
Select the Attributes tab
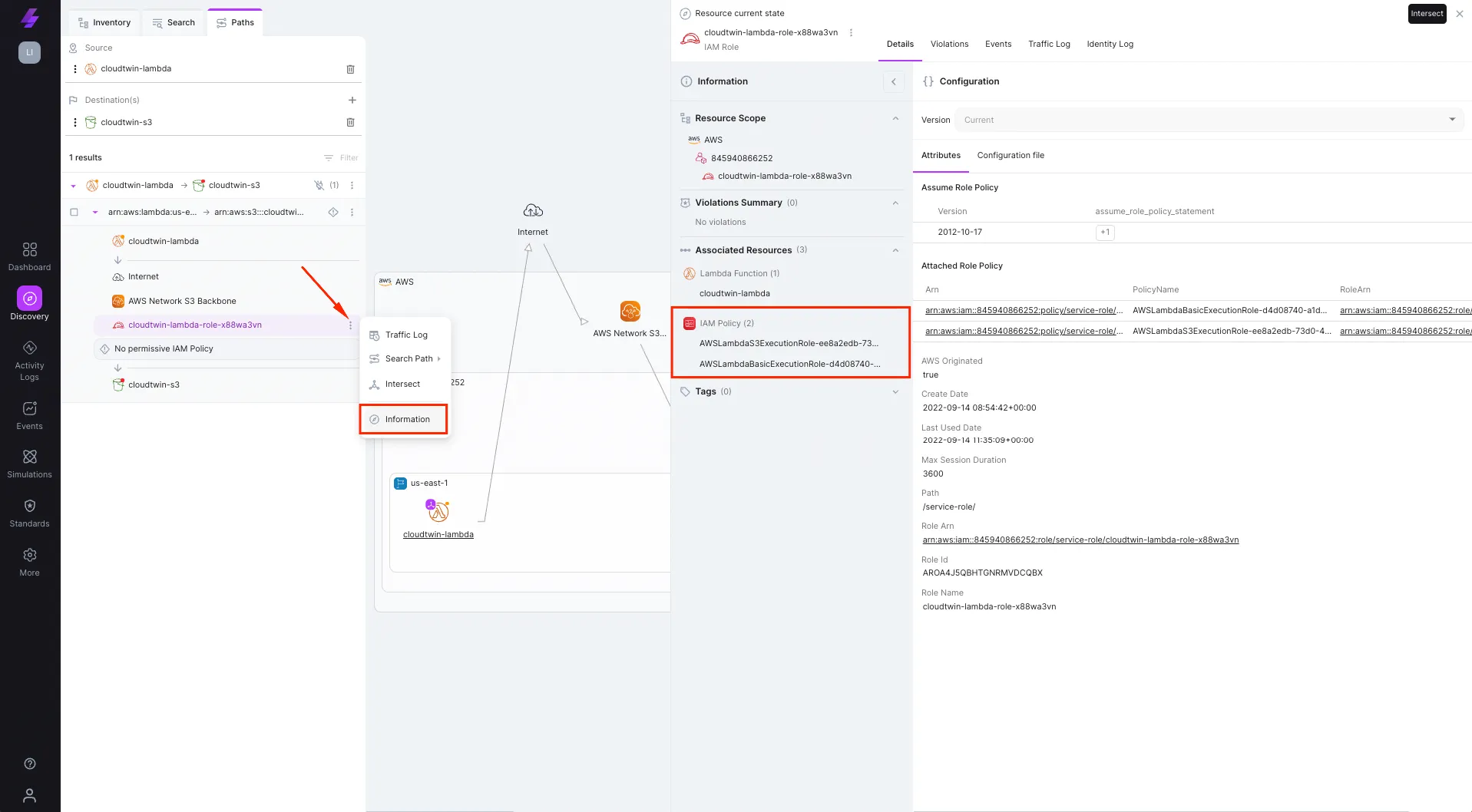point(941,155)
